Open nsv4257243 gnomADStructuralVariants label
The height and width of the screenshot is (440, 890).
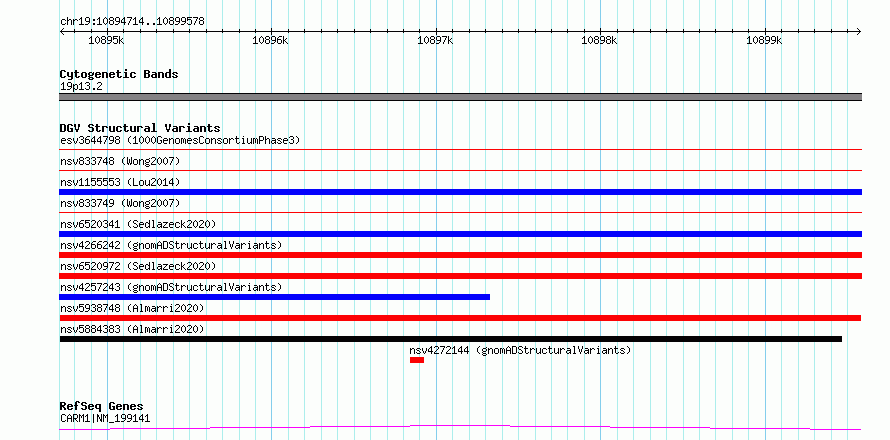[x=171, y=287]
